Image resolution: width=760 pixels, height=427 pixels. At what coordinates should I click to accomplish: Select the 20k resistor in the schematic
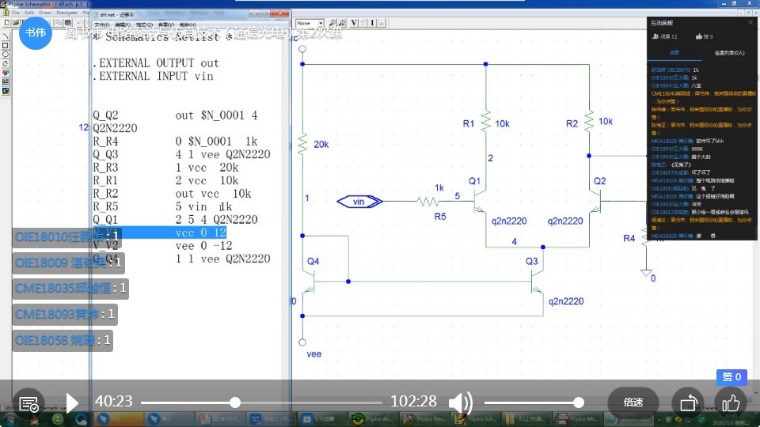pyautogui.click(x=302, y=144)
